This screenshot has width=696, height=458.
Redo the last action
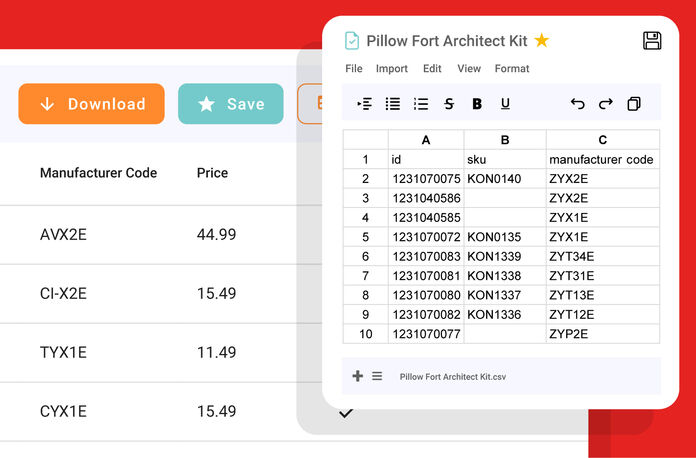pos(605,103)
